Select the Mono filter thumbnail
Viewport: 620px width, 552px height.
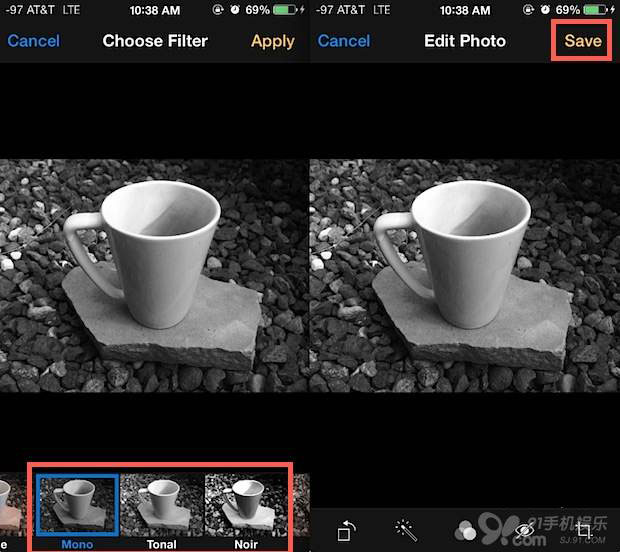77,504
